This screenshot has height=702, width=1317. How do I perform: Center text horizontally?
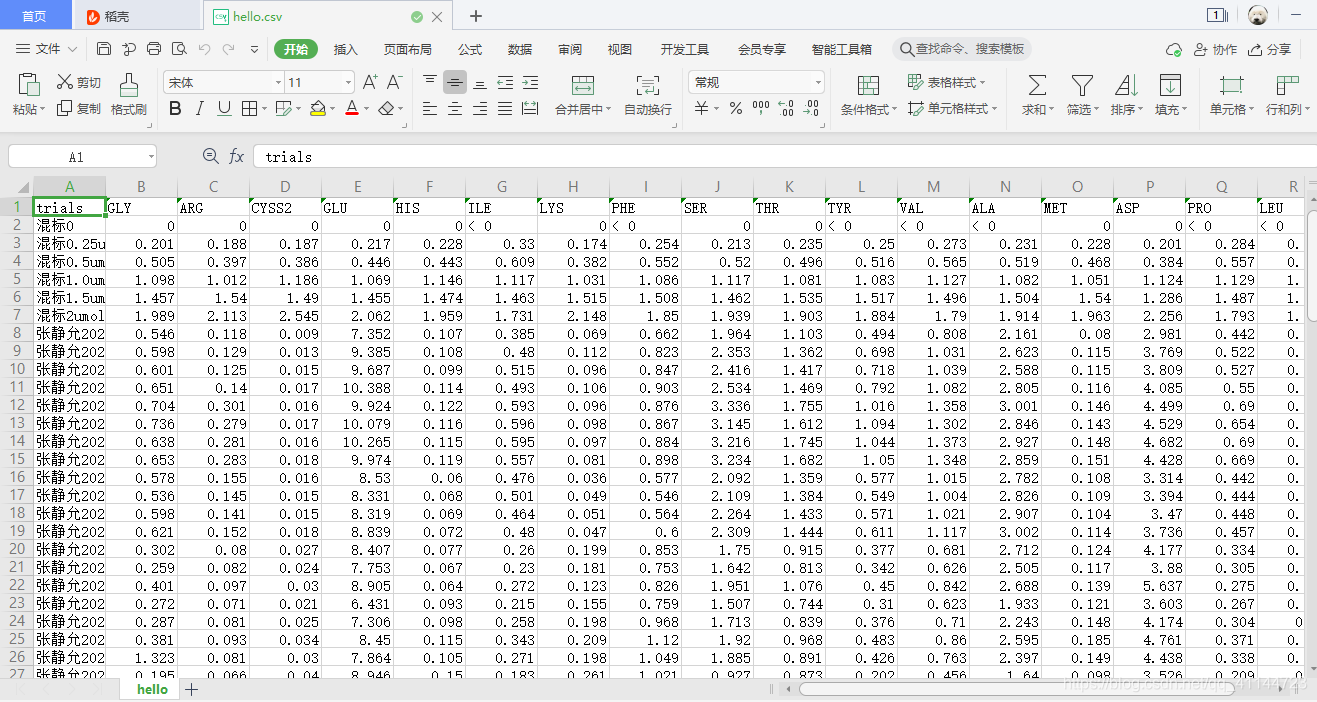pyautogui.click(x=455, y=108)
